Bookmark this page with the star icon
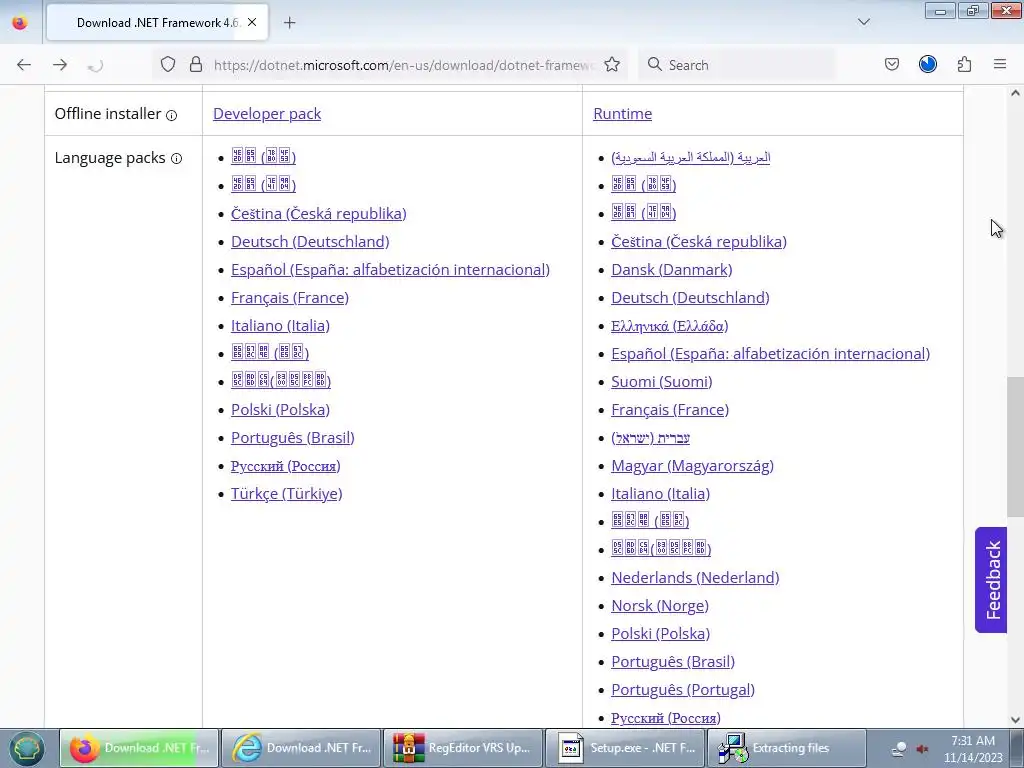This screenshot has height=768, width=1024. click(612, 65)
